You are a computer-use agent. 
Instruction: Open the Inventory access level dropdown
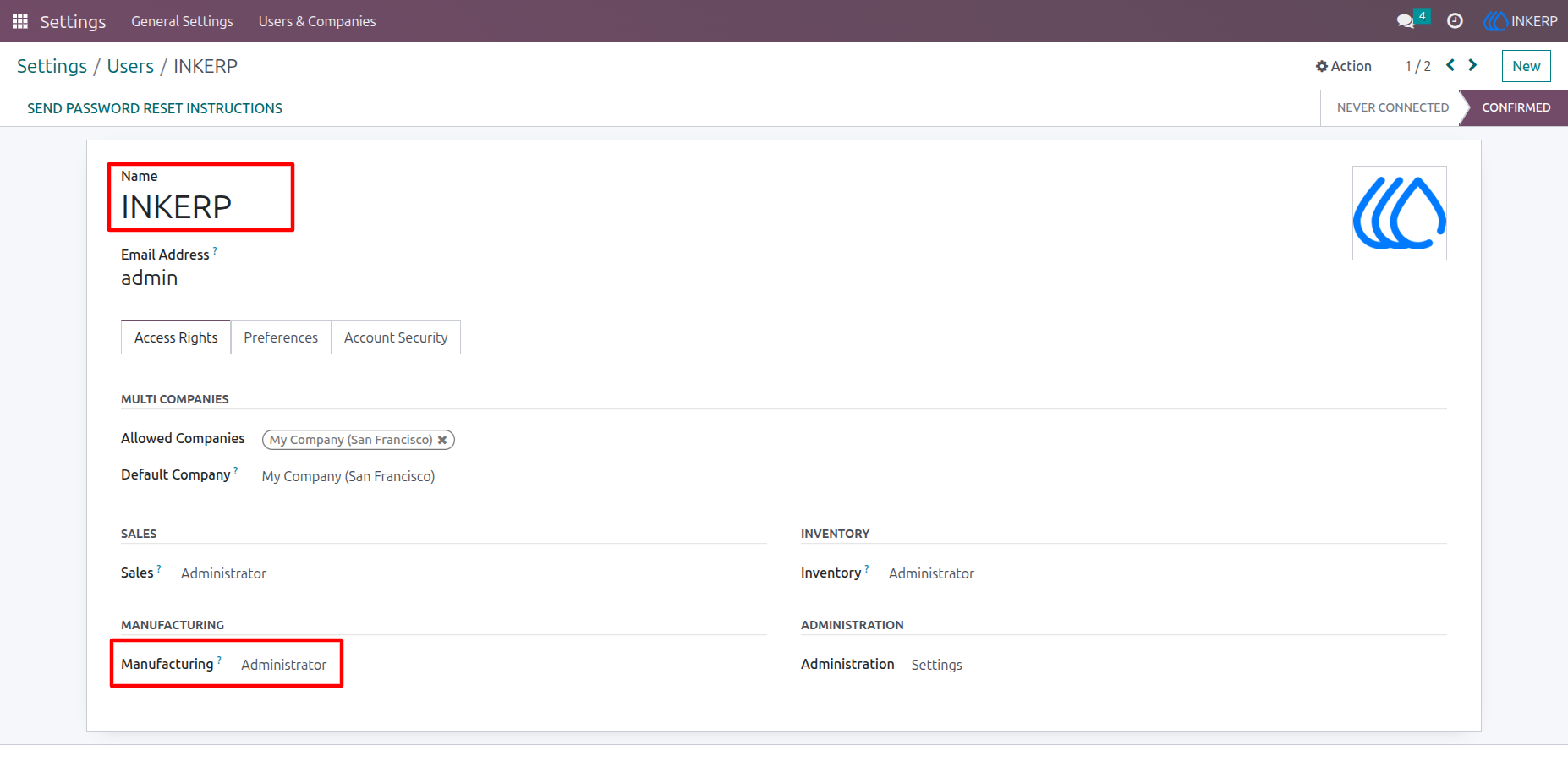click(931, 573)
